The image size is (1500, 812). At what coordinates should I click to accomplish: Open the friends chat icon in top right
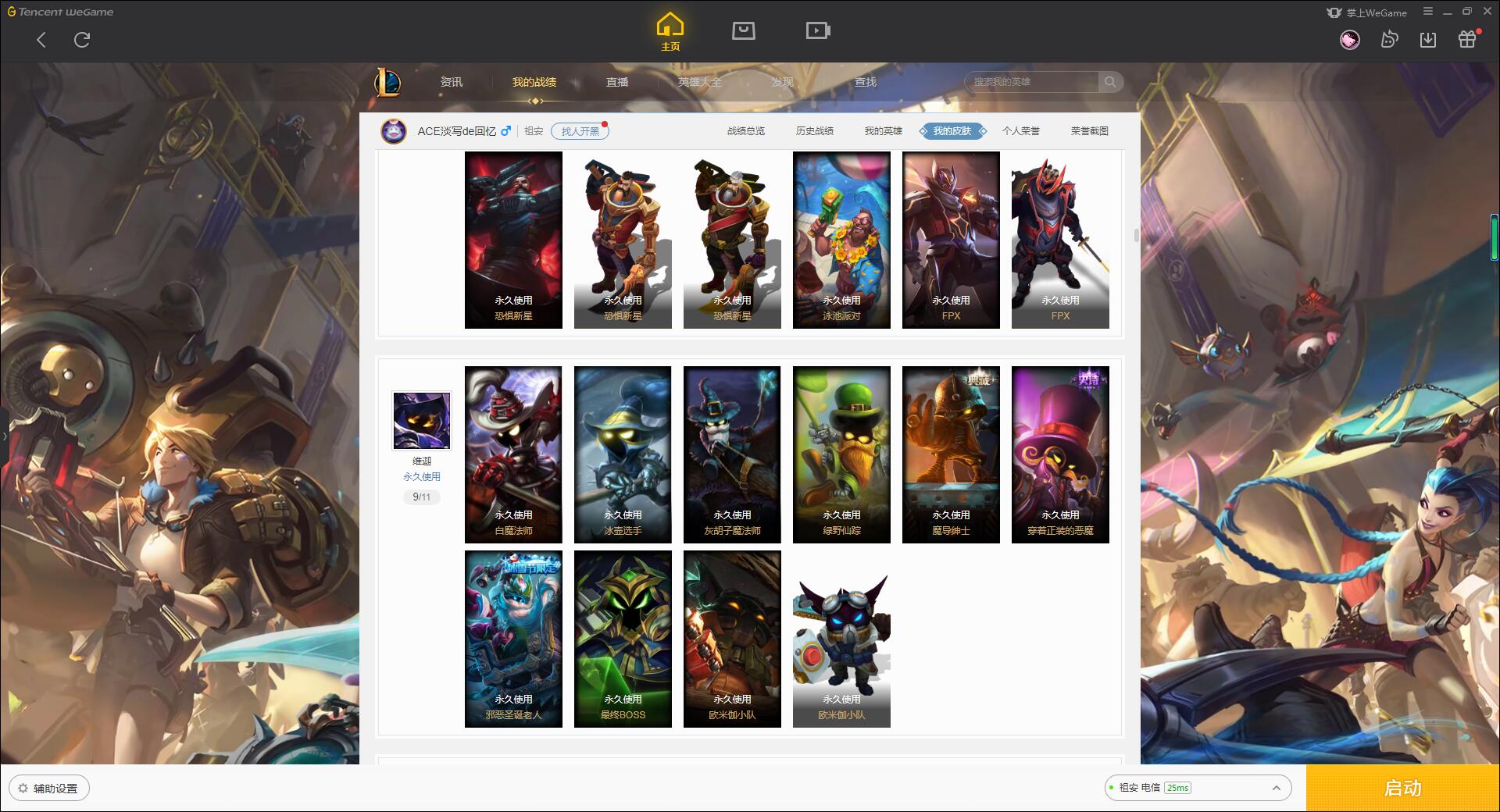pyautogui.click(x=1389, y=40)
